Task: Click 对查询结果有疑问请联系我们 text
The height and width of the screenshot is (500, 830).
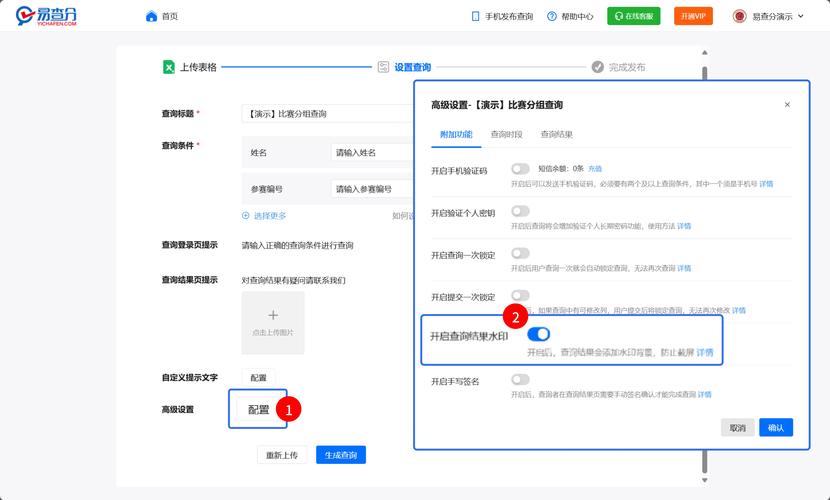Action: pyautogui.click(x=294, y=280)
